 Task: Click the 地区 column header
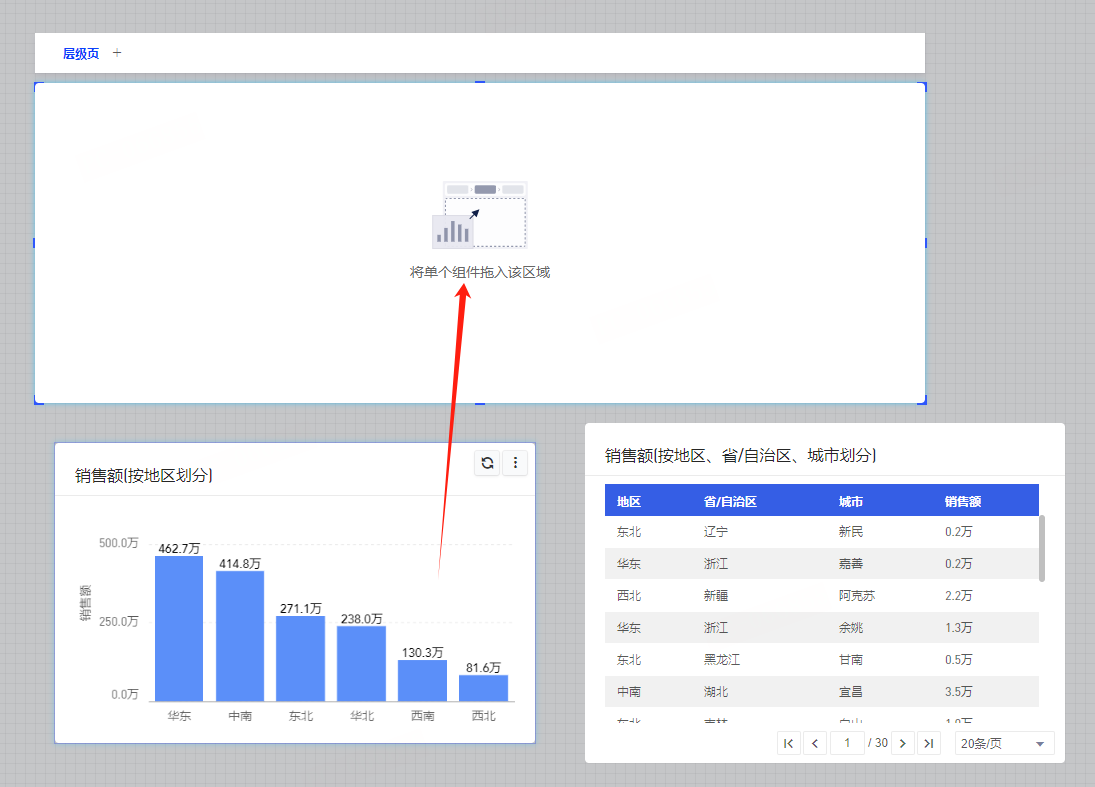[x=629, y=501]
